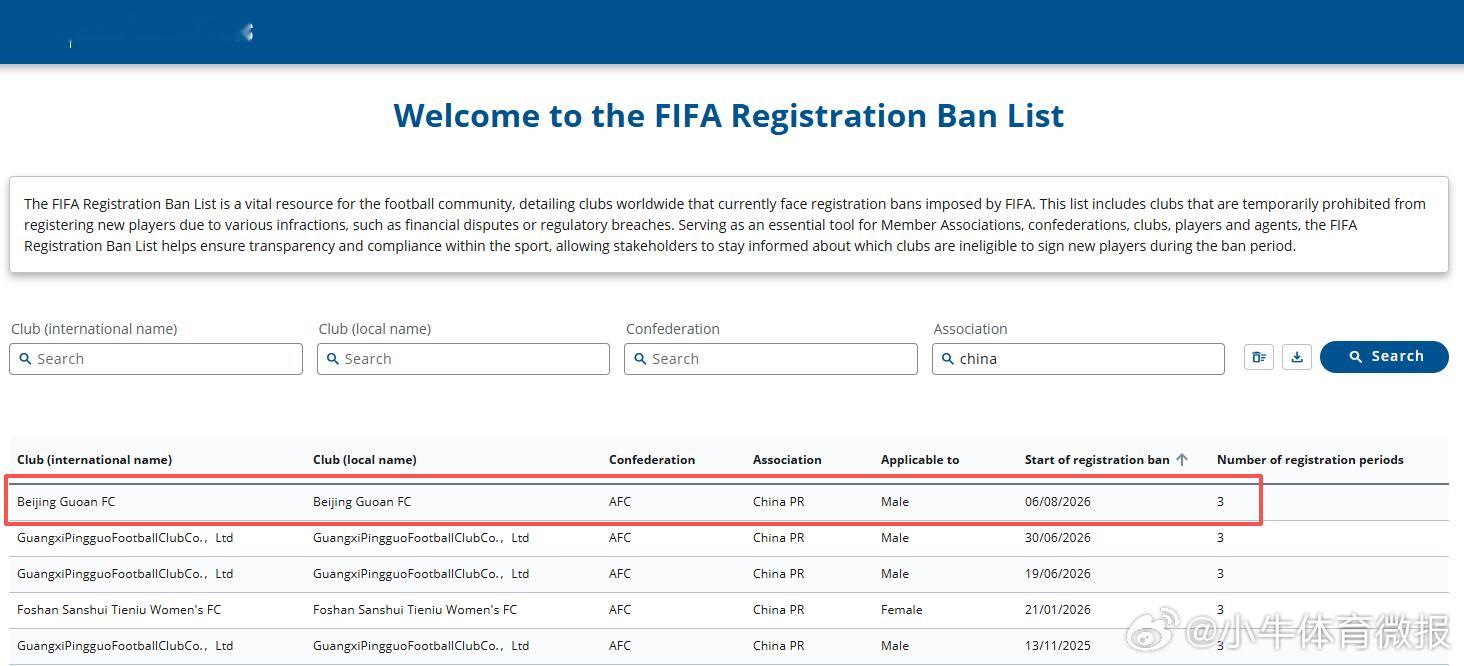This screenshot has height=666, width=1464.
Task: Click Male in the 30/06/2026 row
Action: coord(895,538)
